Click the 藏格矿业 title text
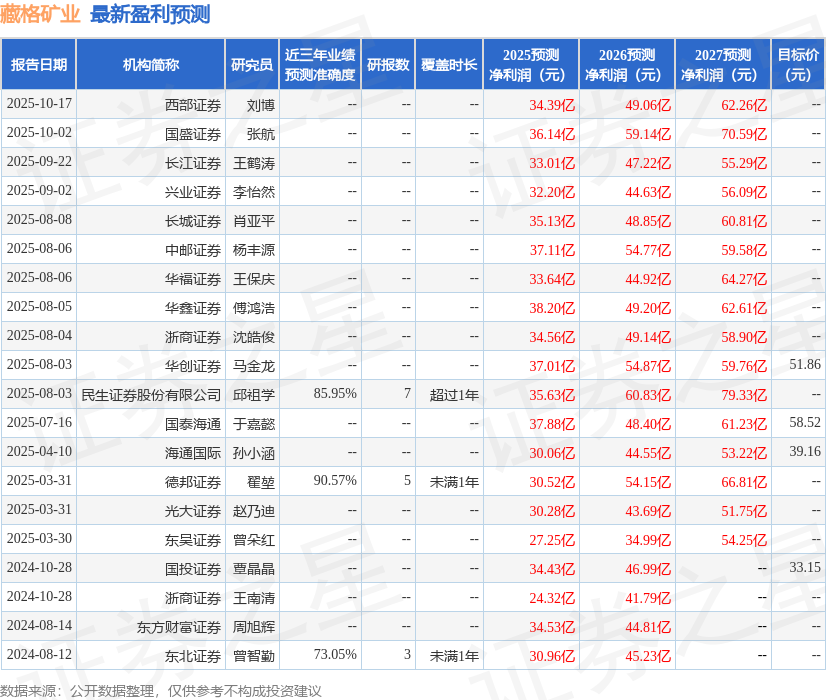This screenshot has width=826, height=700. pos(40,14)
